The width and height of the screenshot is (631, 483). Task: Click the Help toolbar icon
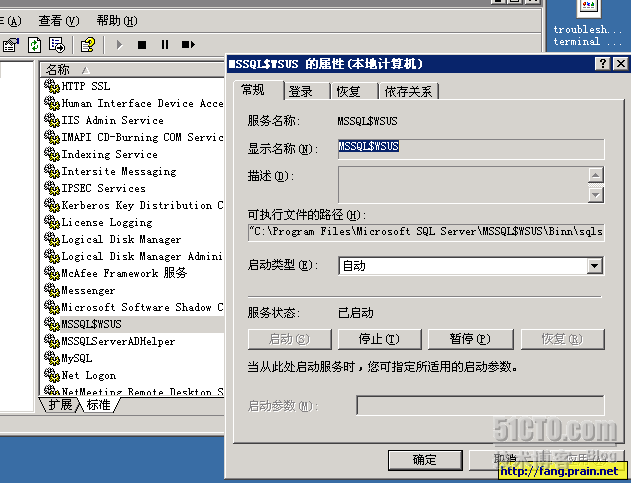click(88, 45)
